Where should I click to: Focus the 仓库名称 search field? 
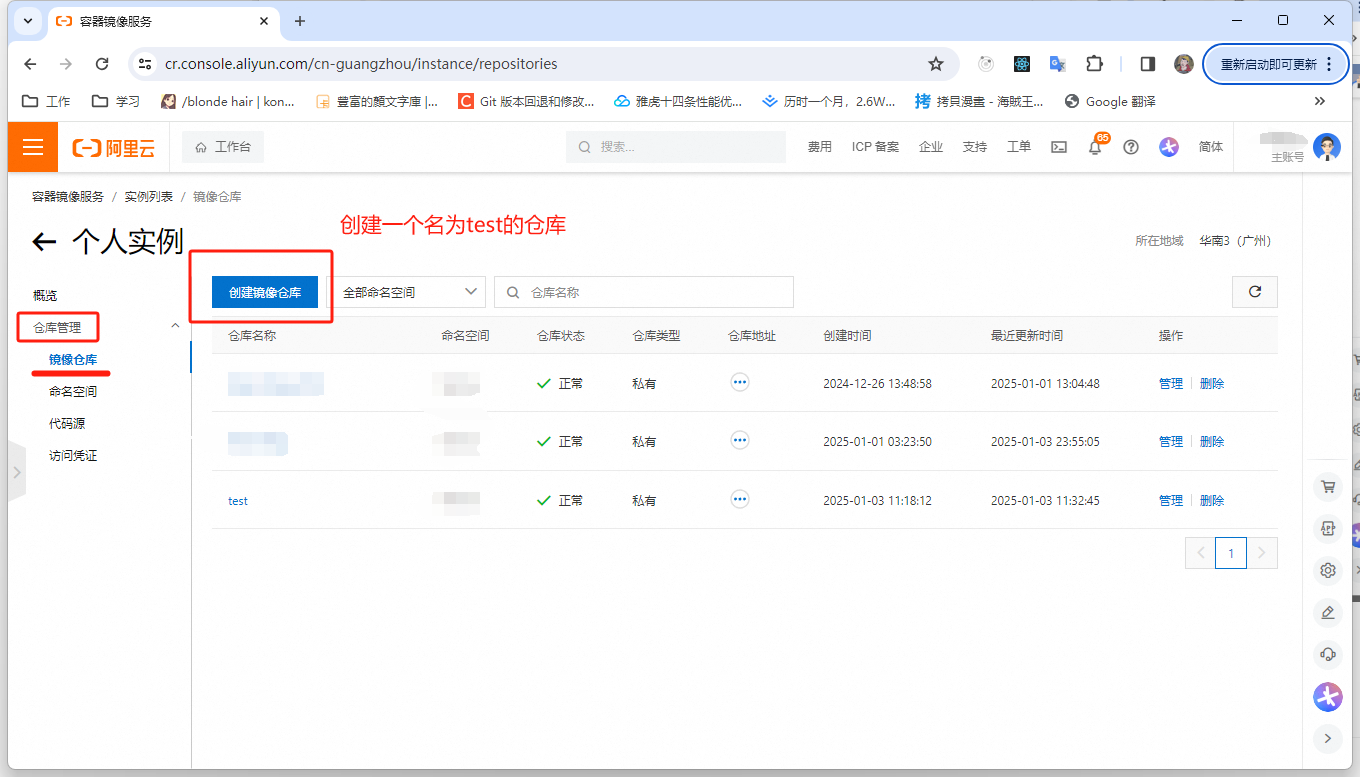click(x=644, y=292)
